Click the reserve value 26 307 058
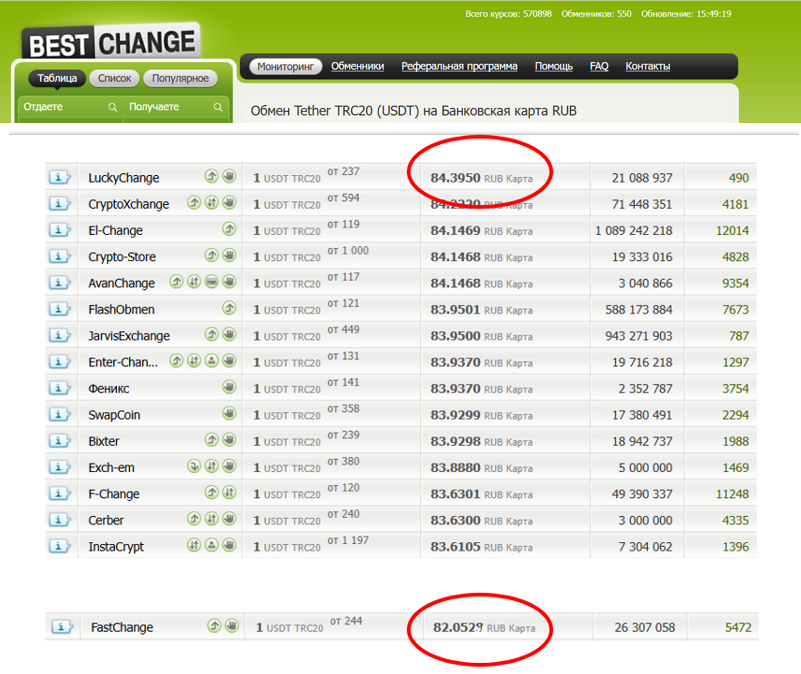 point(645,627)
